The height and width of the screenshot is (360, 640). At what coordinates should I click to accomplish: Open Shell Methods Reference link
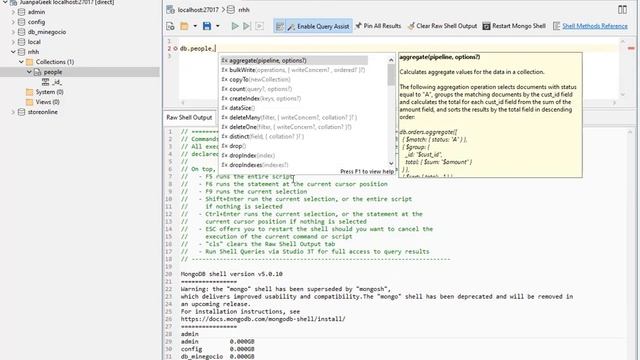[x=595, y=26]
